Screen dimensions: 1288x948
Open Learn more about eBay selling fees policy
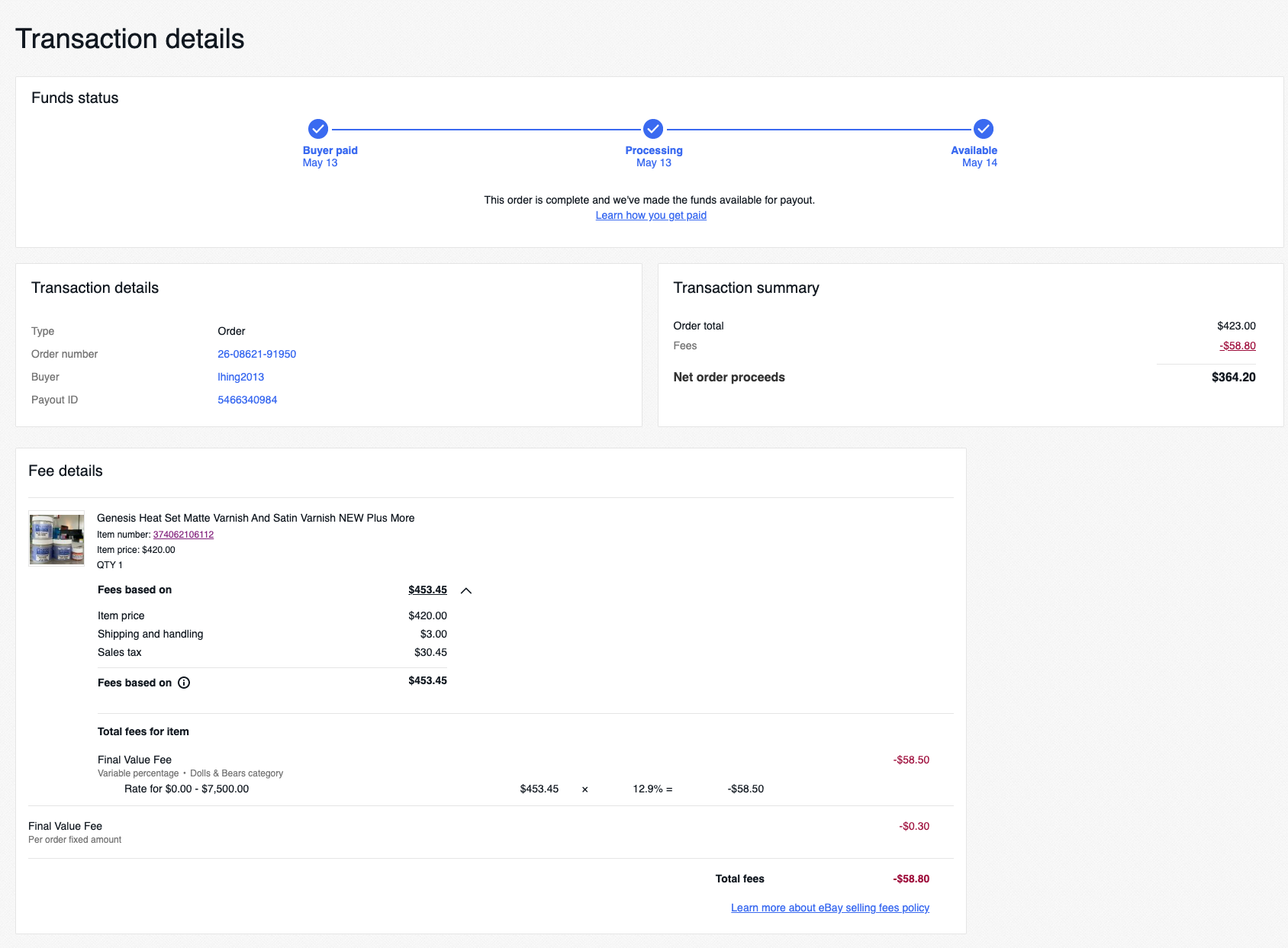click(830, 908)
